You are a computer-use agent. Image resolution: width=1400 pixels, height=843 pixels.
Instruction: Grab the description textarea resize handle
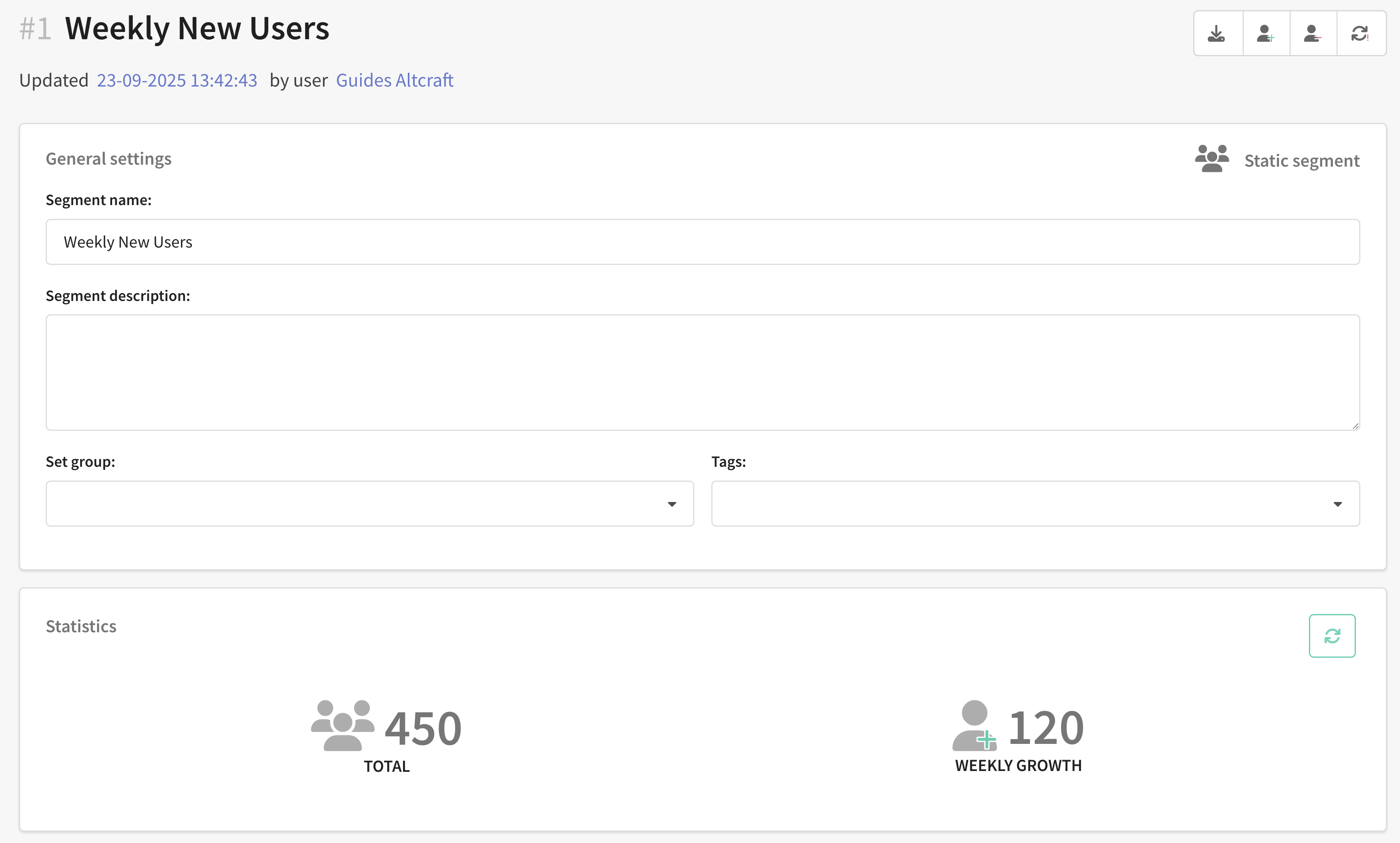pos(1355,426)
